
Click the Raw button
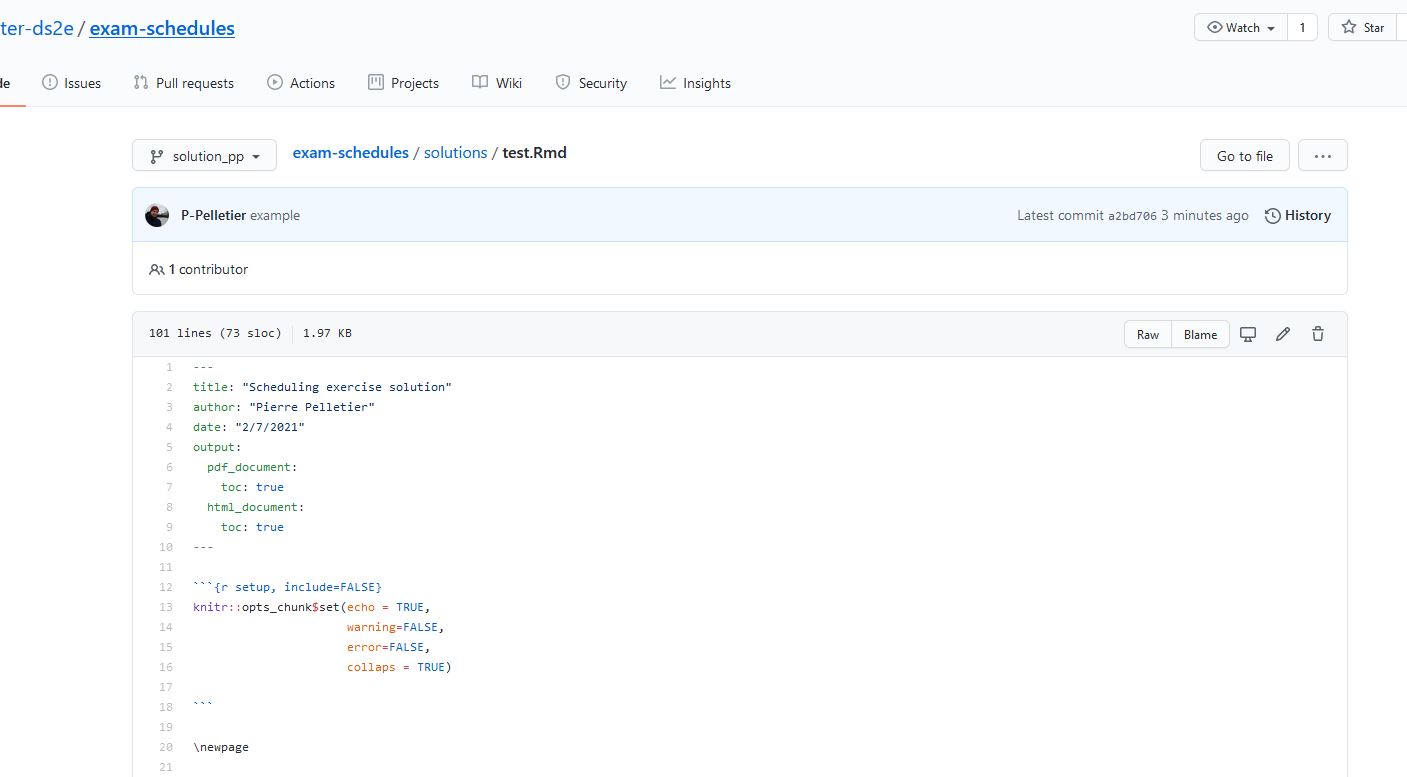click(1147, 334)
